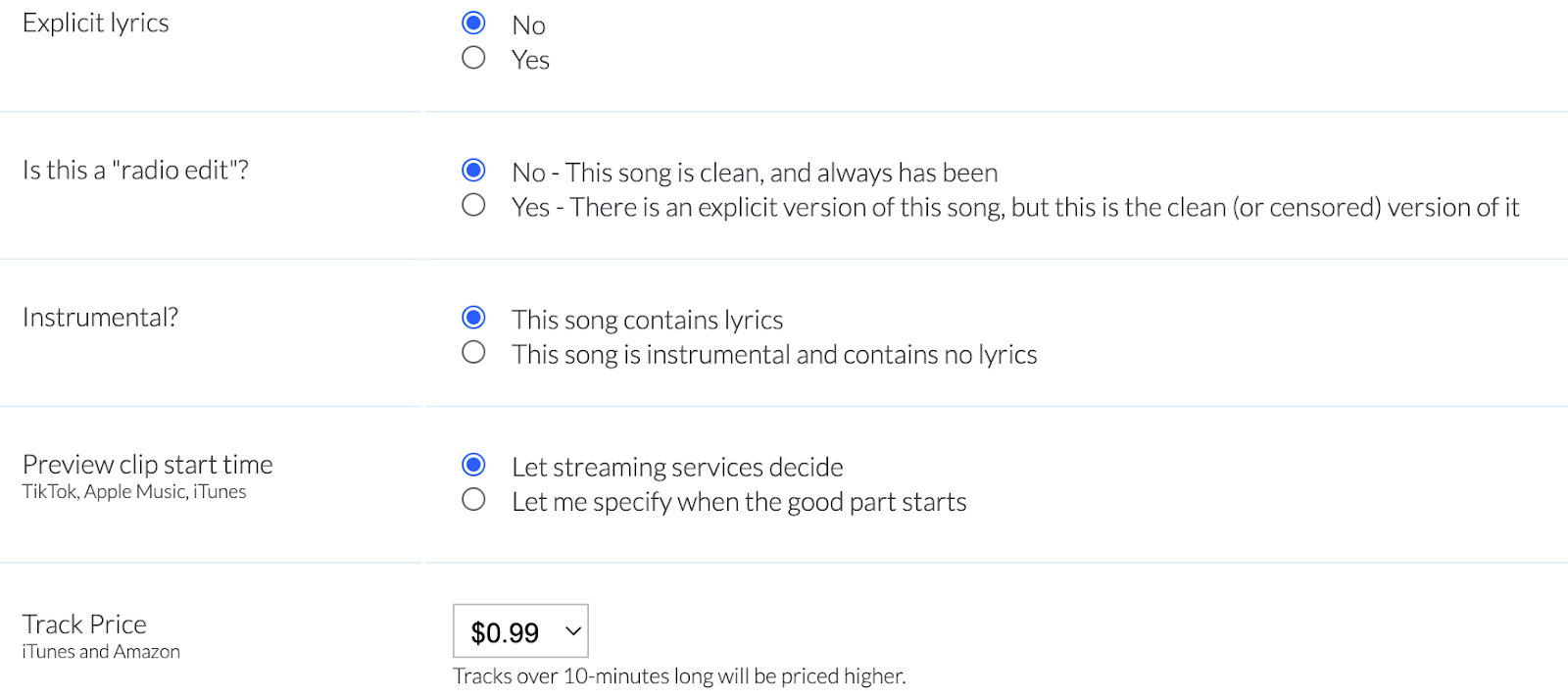The height and width of the screenshot is (699, 1568).
Task: Click the "Yes - There is an explicit version" text
Action: pos(1014,207)
